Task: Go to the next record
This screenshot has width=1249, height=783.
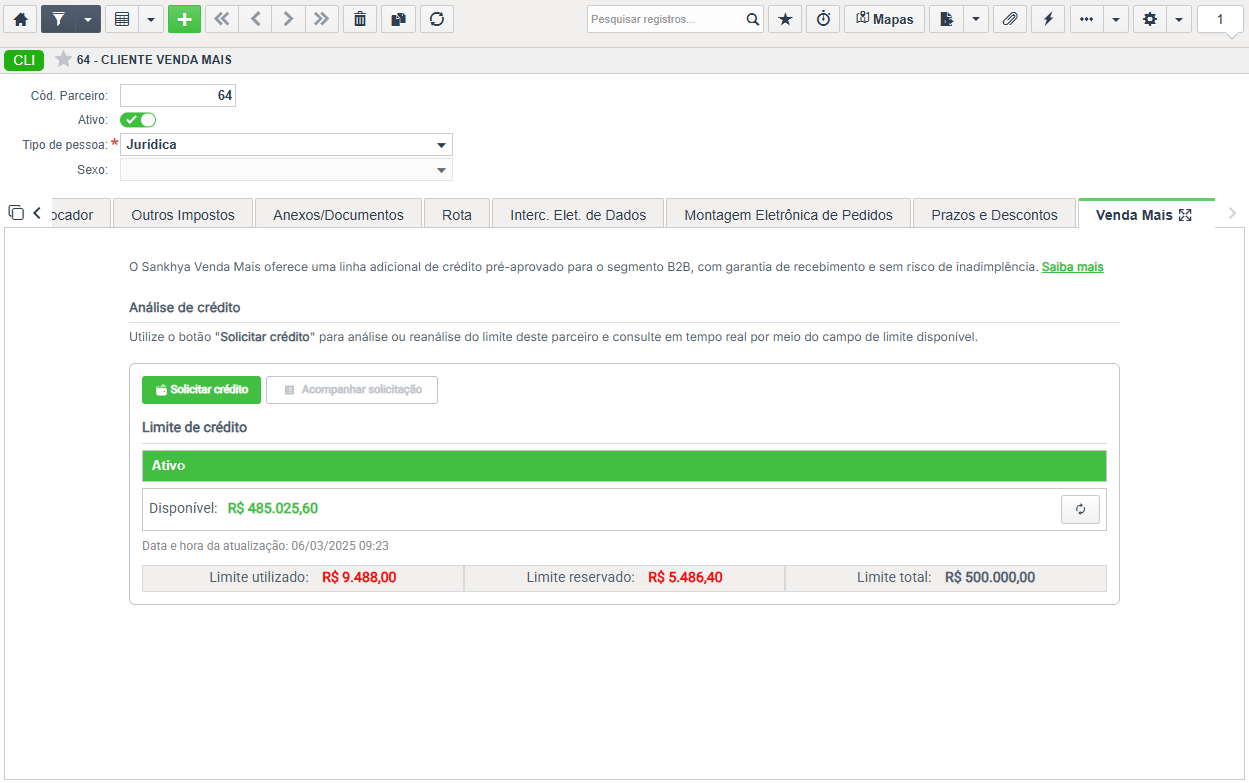Action: tap(288, 19)
